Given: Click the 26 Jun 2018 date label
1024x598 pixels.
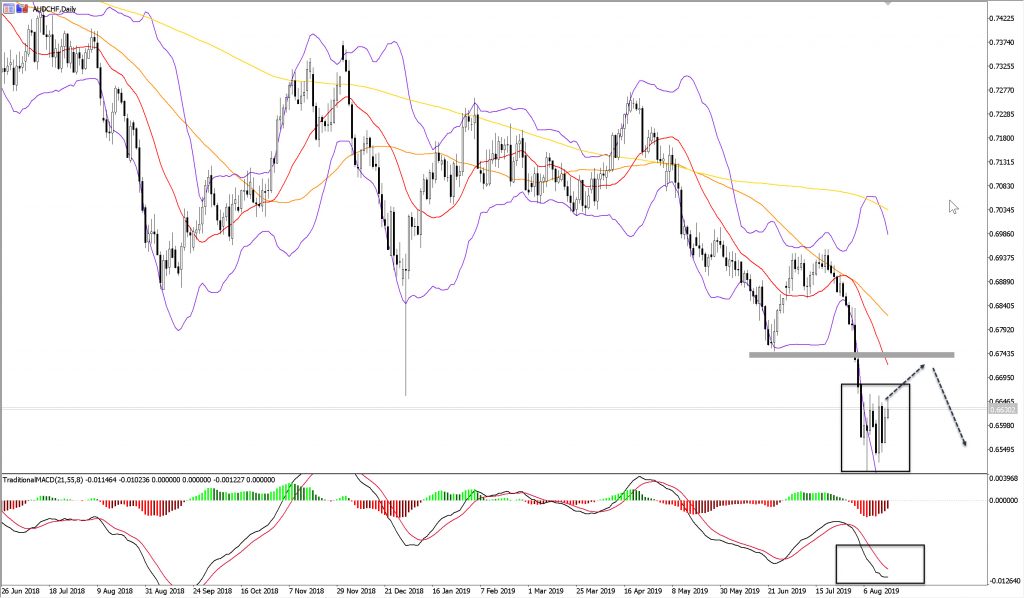Looking at the screenshot, I should (22, 591).
